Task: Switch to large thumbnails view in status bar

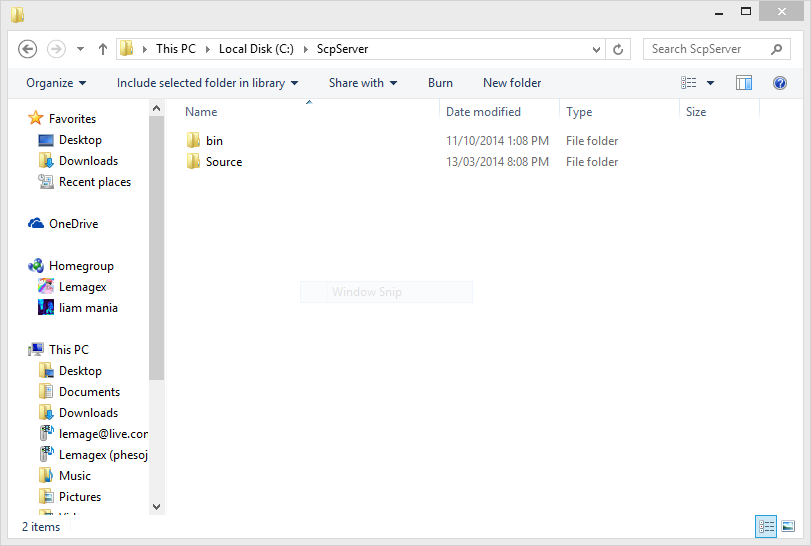Action: [x=788, y=527]
